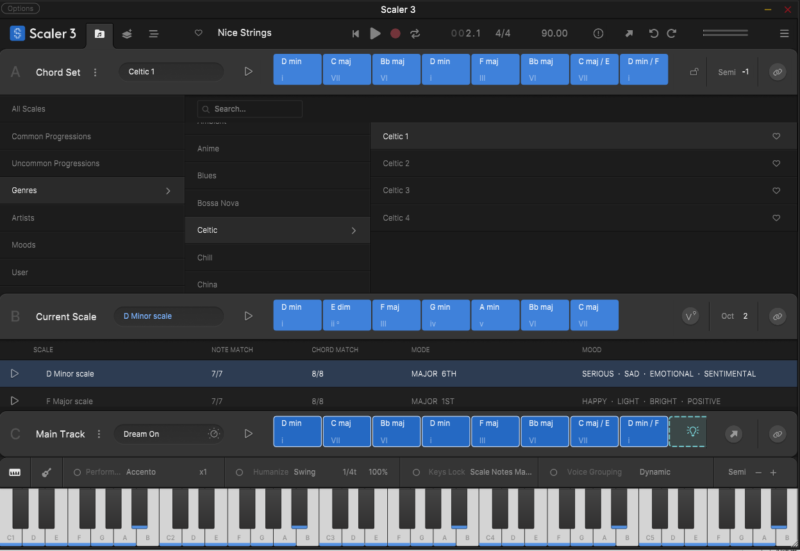The image size is (800, 551).
Task: Open the browse folder tab icon
Action: [x=99, y=34]
